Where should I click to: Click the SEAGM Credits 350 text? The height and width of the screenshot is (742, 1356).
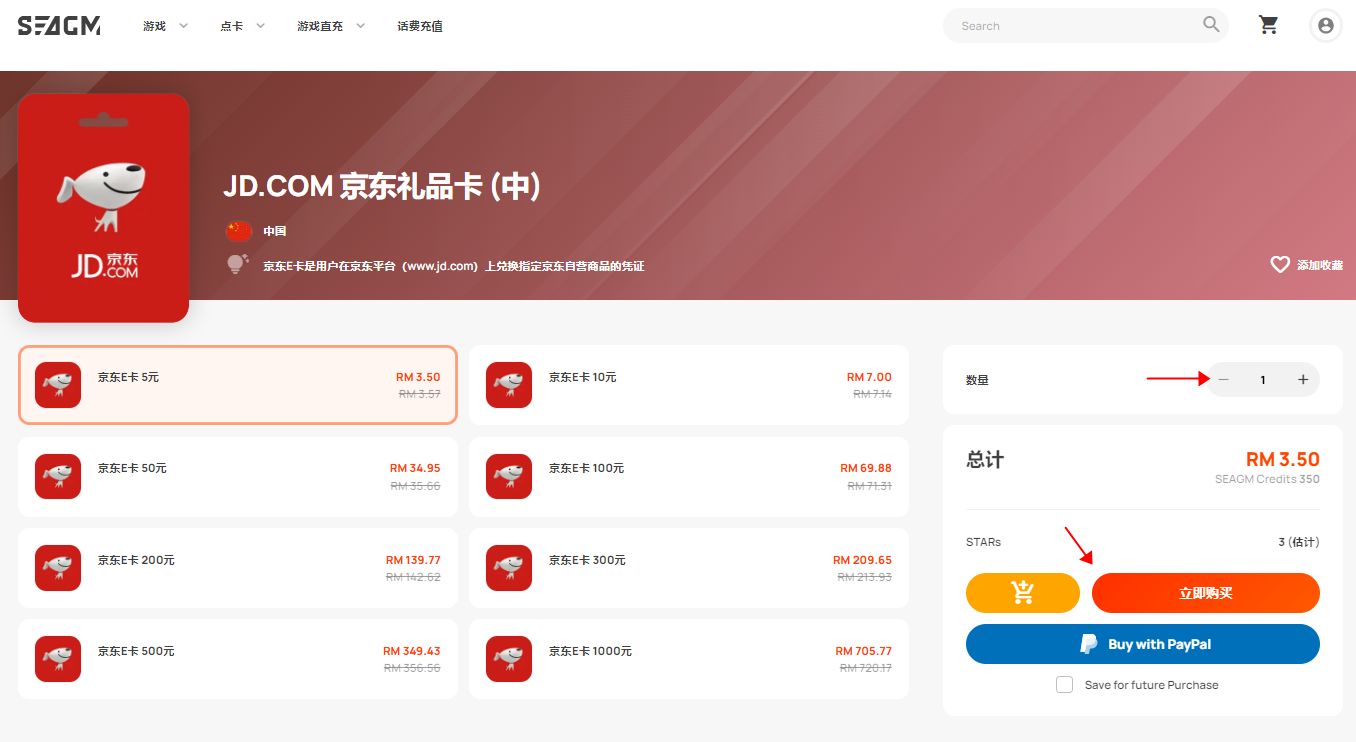pyautogui.click(x=1267, y=479)
